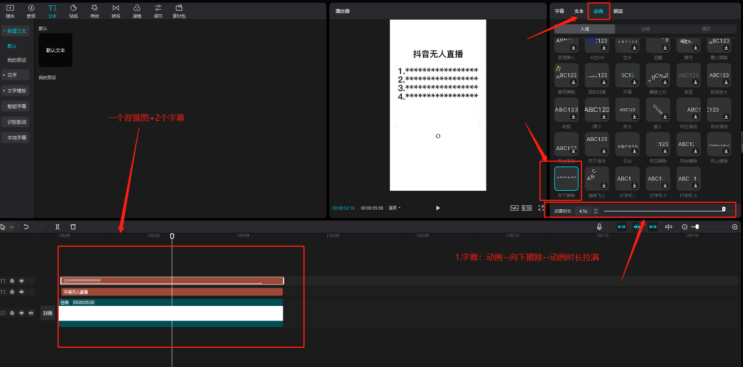Click the playhead marker on timeline ruler
744x367 pixels.
[172, 236]
